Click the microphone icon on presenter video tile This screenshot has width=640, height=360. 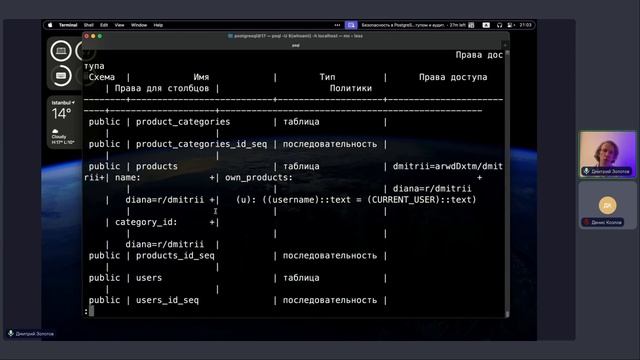point(587,171)
